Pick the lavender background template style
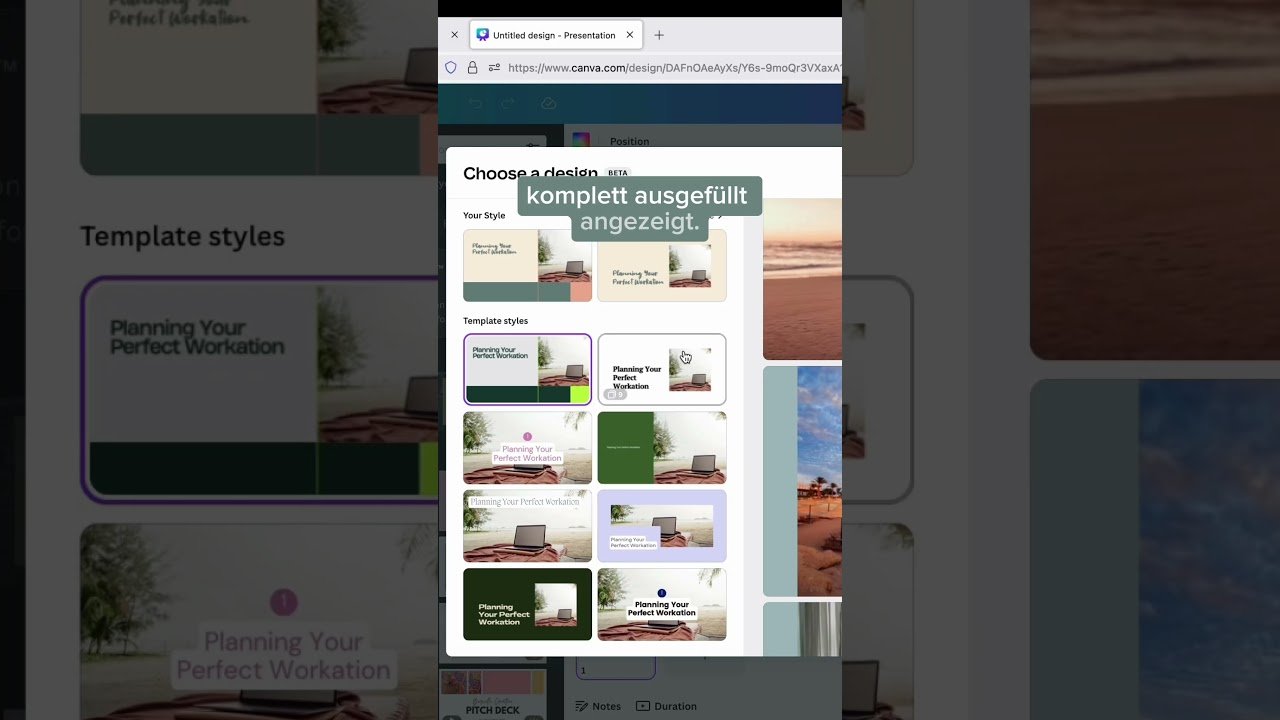The image size is (1280, 720). [x=661, y=526]
